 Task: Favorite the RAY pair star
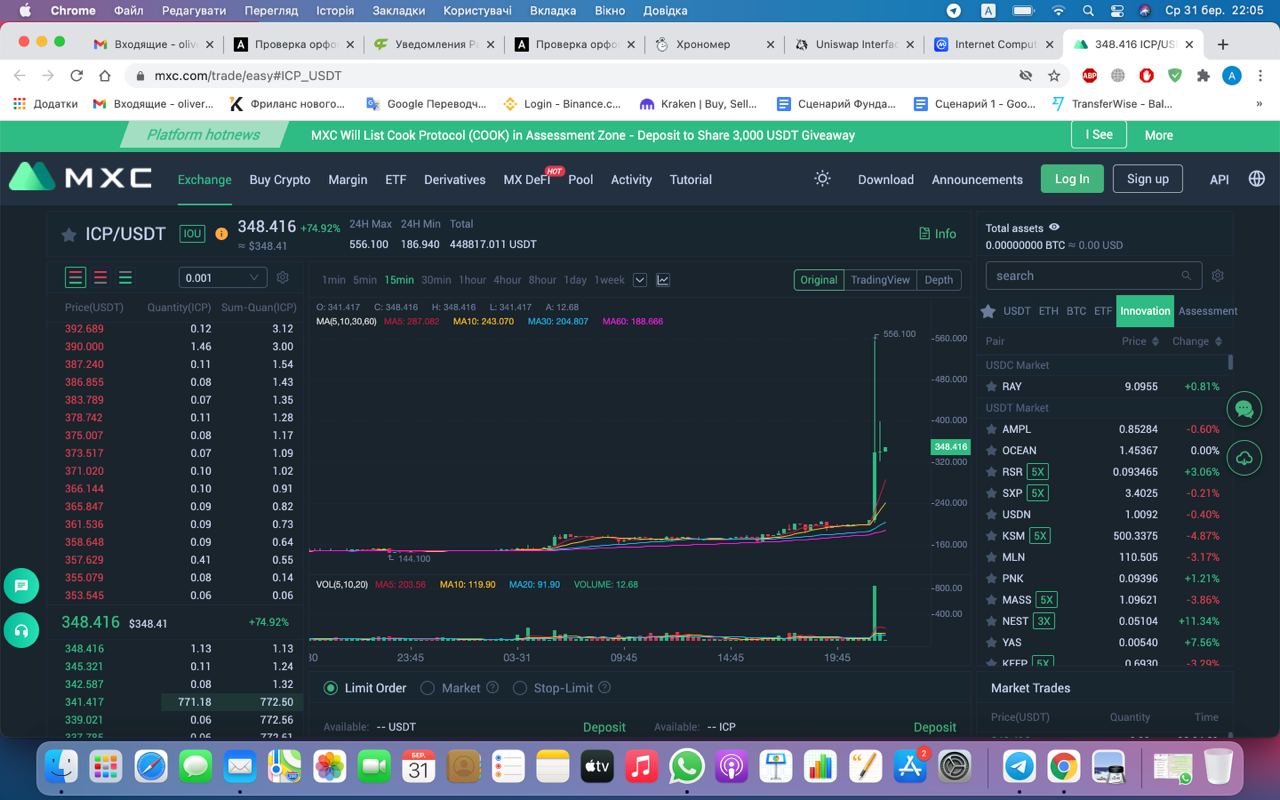991,386
